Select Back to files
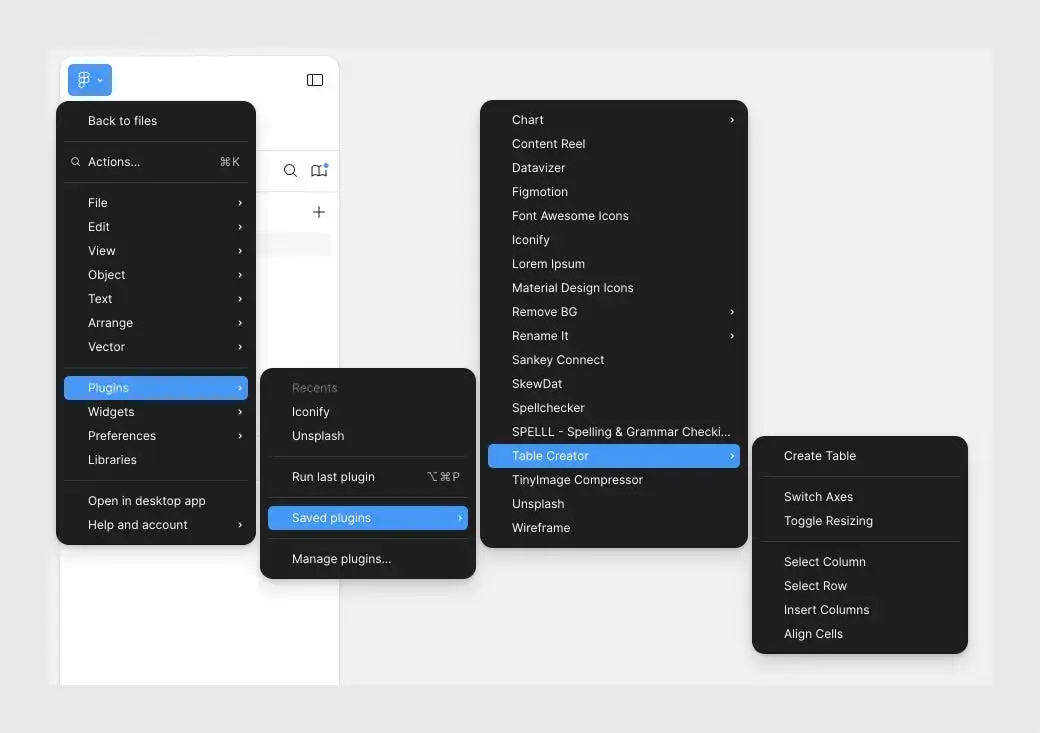Screen dimensions: 1040x733 click(x=122, y=121)
